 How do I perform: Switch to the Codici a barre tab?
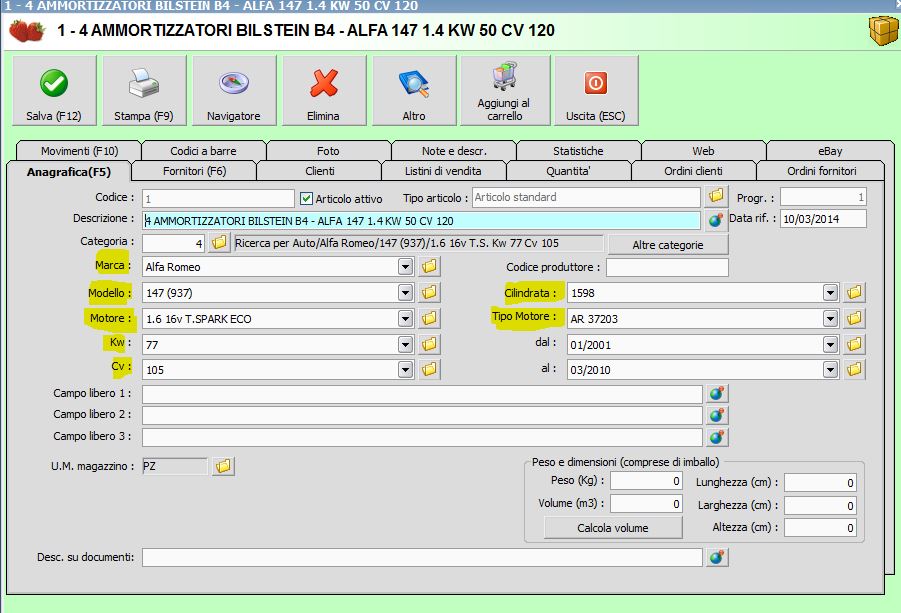click(203, 151)
